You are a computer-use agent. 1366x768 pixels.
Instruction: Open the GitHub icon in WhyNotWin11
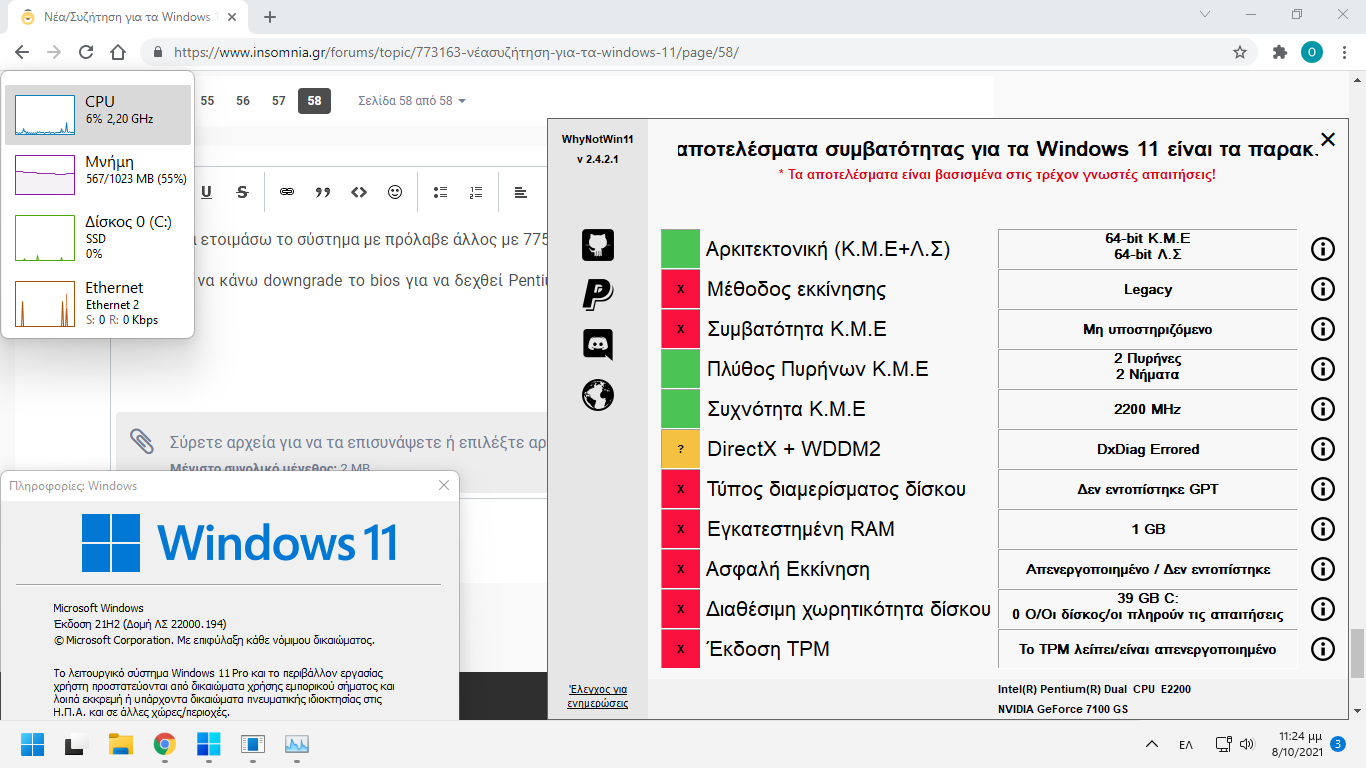pyautogui.click(x=598, y=244)
